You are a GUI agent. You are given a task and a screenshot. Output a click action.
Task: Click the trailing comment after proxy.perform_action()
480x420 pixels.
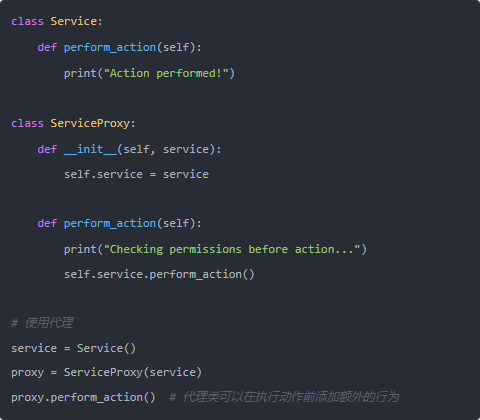284,397
